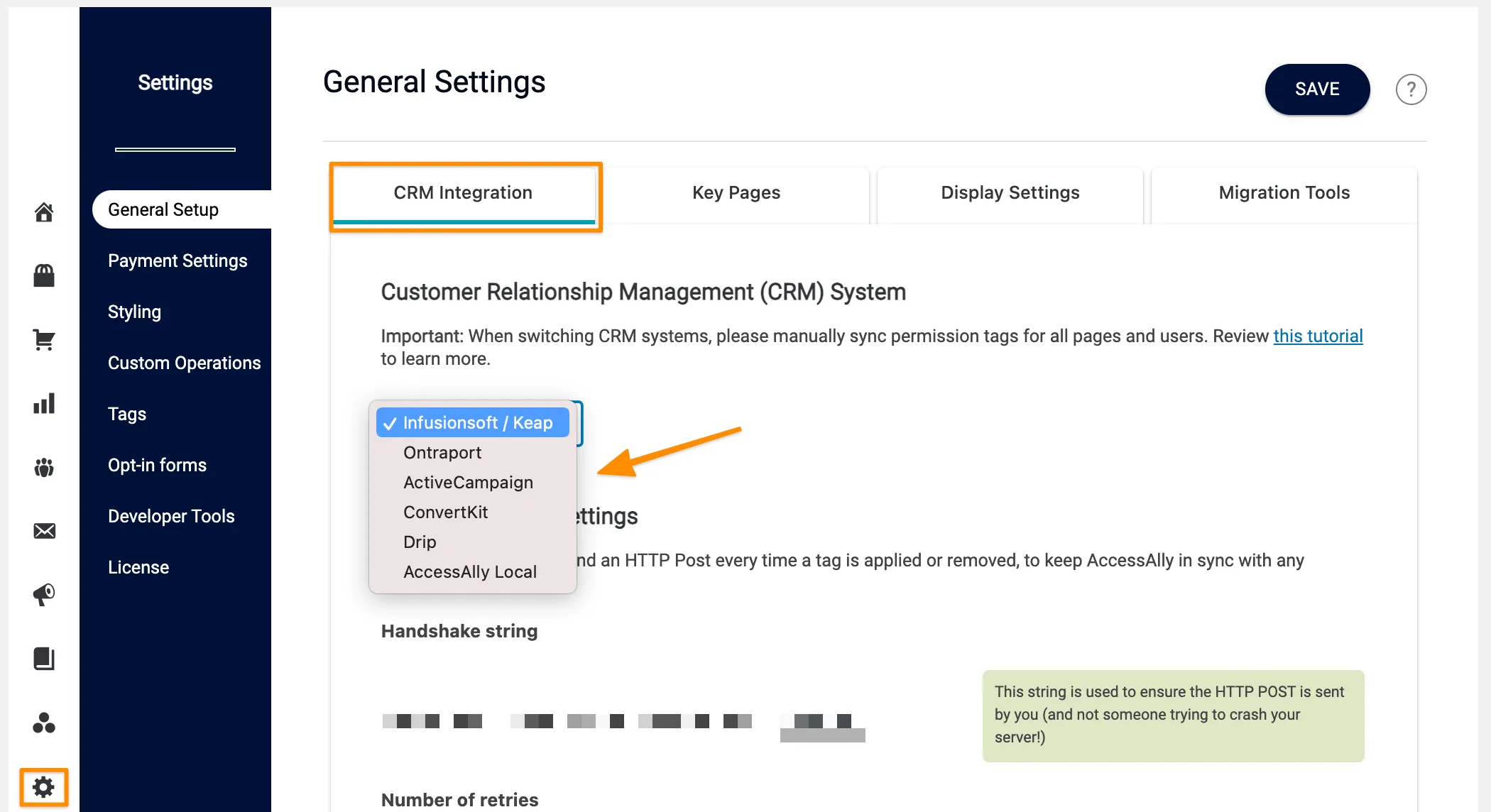The image size is (1491, 812).
Task: Switch to Migration Tools tab
Action: pyautogui.click(x=1284, y=193)
